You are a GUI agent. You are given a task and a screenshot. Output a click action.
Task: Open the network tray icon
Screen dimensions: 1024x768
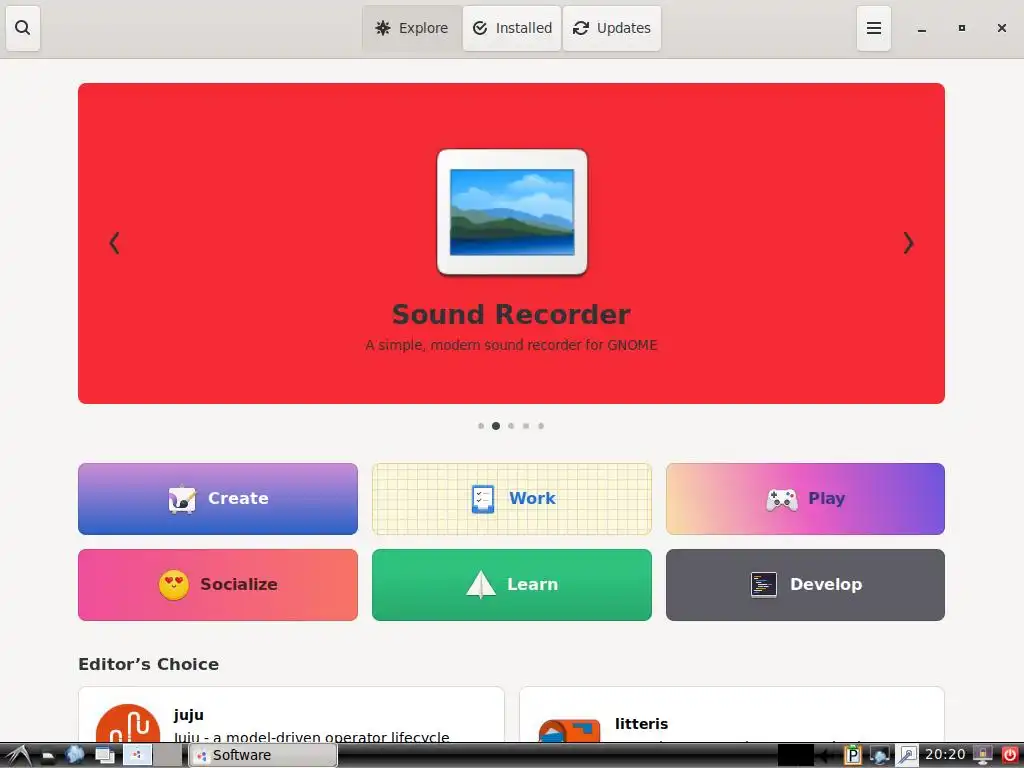(880, 756)
